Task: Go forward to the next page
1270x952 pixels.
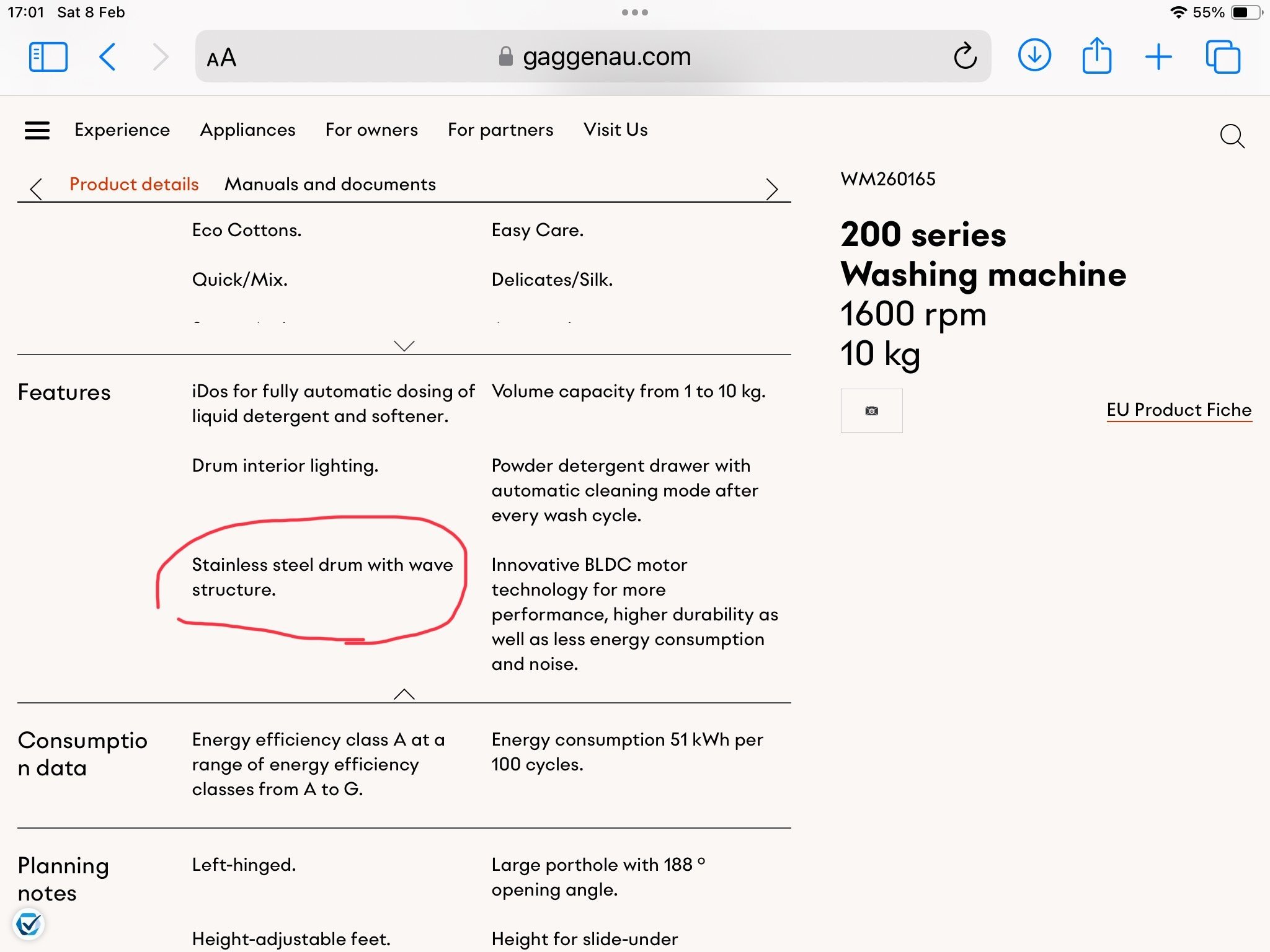Action: click(161, 57)
